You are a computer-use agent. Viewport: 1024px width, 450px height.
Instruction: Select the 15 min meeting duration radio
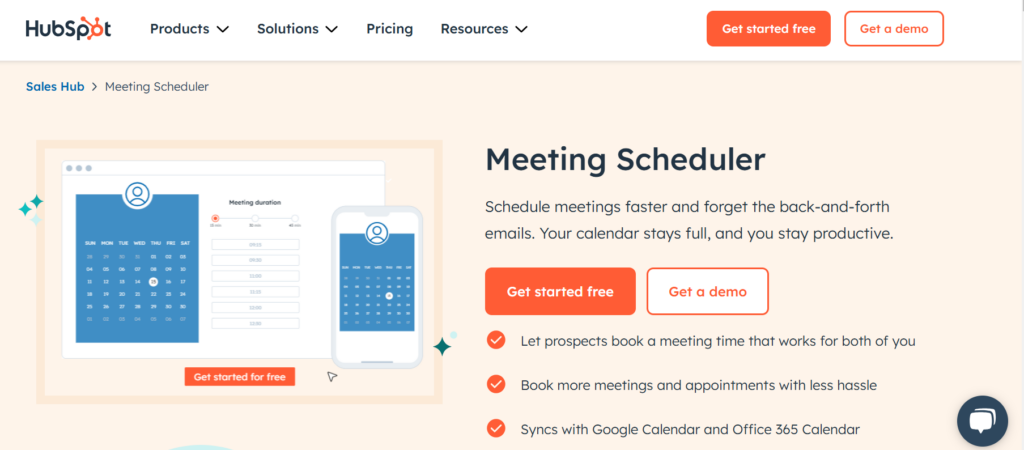pos(214,217)
